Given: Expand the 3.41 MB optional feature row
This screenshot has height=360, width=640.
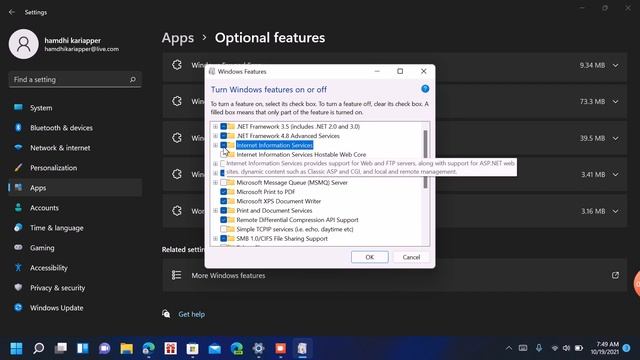Looking at the screenshot, I should click(615, 175).
